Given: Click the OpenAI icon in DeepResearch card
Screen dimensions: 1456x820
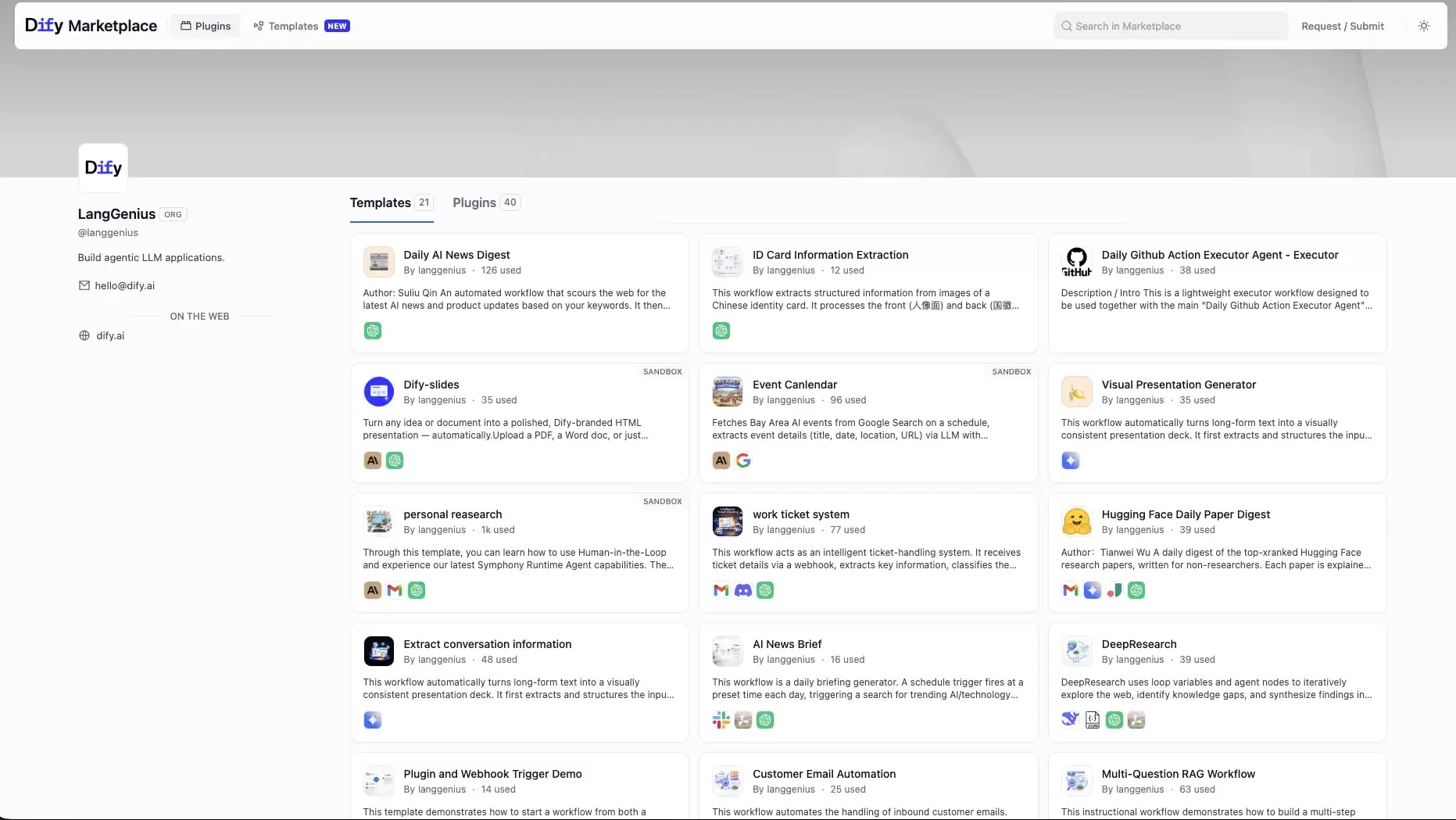Looking at the screenshot, I should pyautogui.click(x=1114, y=720).
